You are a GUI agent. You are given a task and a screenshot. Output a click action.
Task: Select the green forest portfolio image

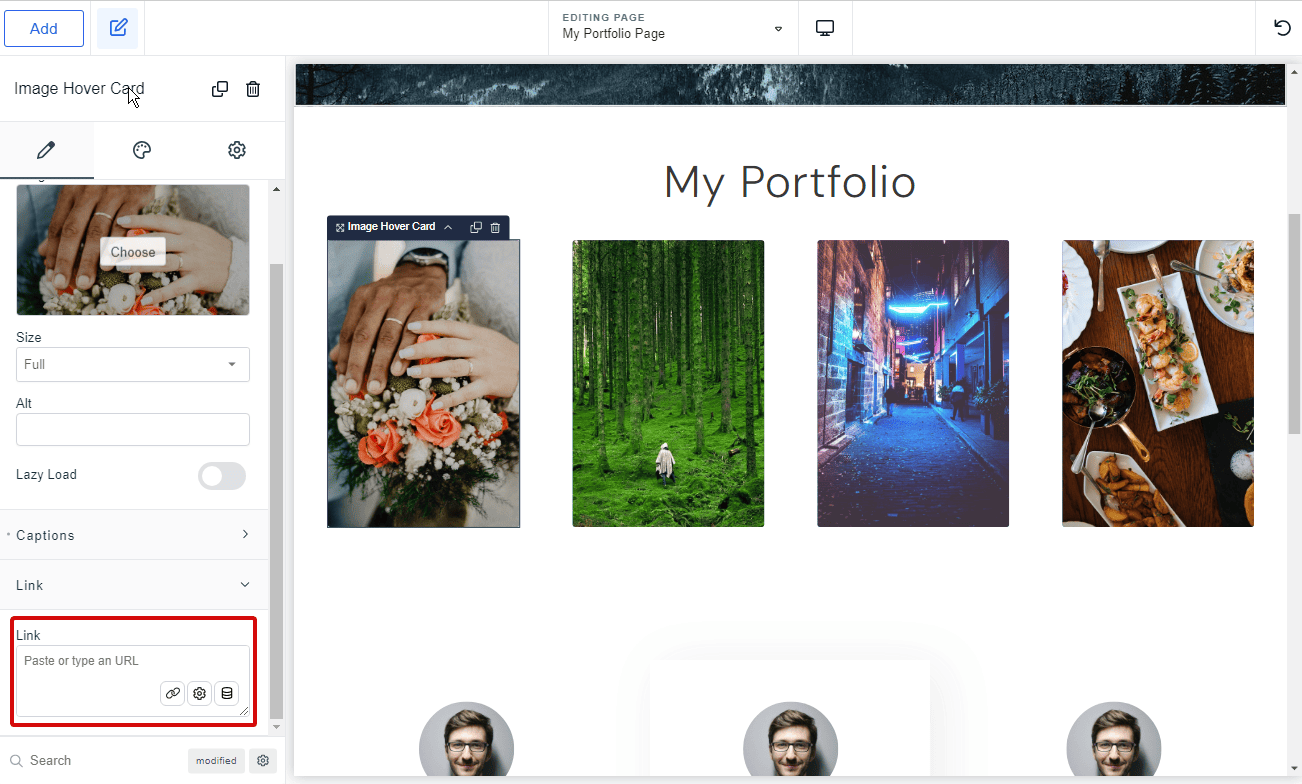(668, 383)
